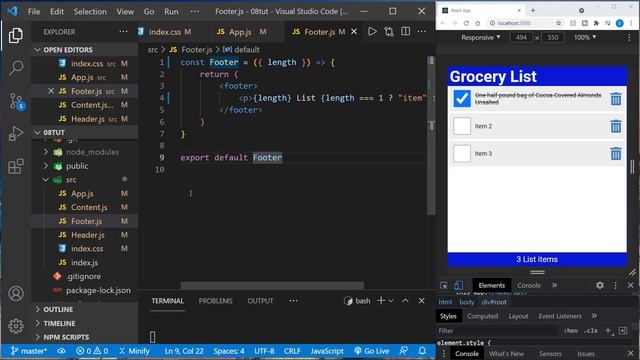The height and width of the screenshot is (360, 640).
Task: Click the Ln 9, Col 22 position indicator
Action: coord(184,351)
